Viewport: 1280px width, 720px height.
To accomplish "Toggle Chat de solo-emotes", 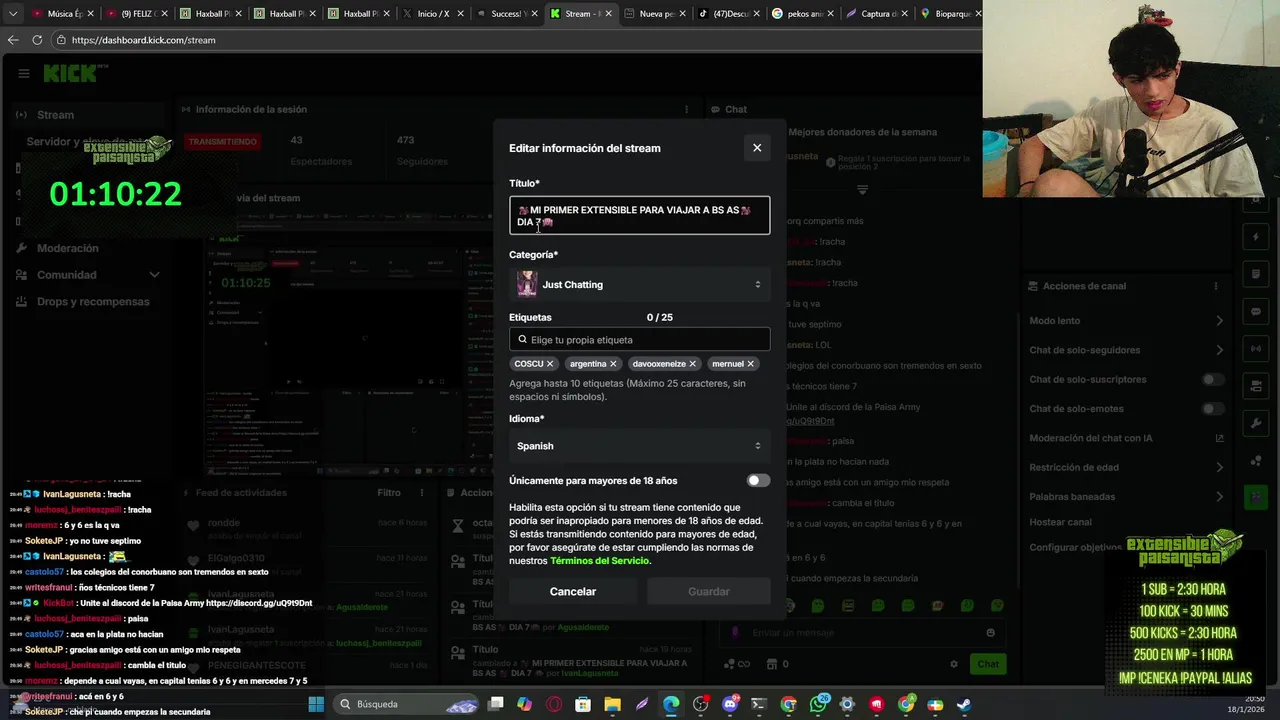I will point(1212,409).
